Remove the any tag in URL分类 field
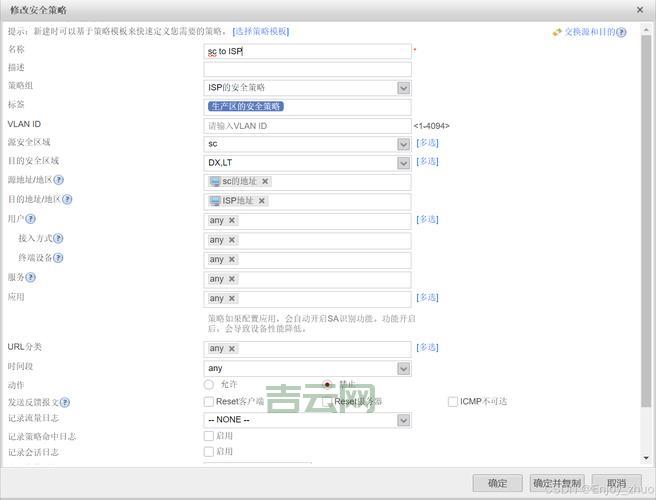The image size is (656, 500). click(x=232, y=349)
